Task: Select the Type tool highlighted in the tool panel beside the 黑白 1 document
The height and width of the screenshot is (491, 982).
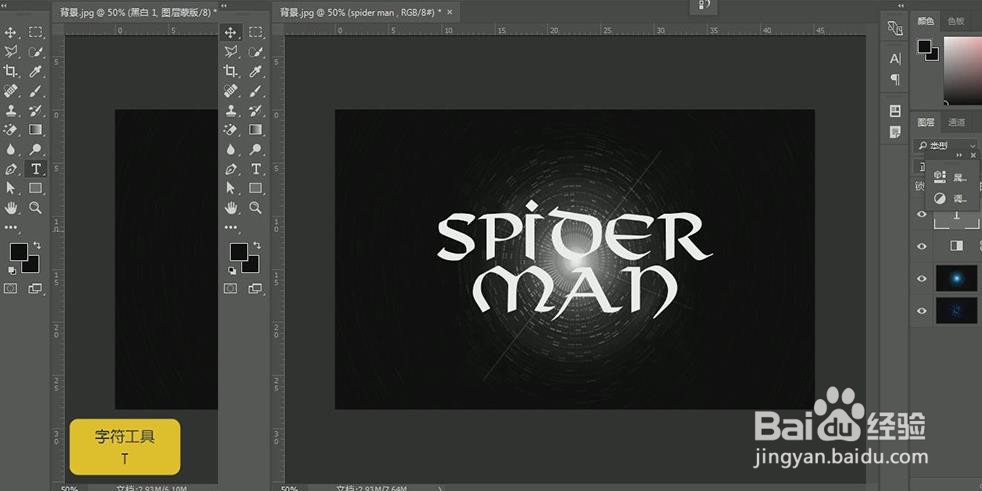Action: click(x=36, y=169)
